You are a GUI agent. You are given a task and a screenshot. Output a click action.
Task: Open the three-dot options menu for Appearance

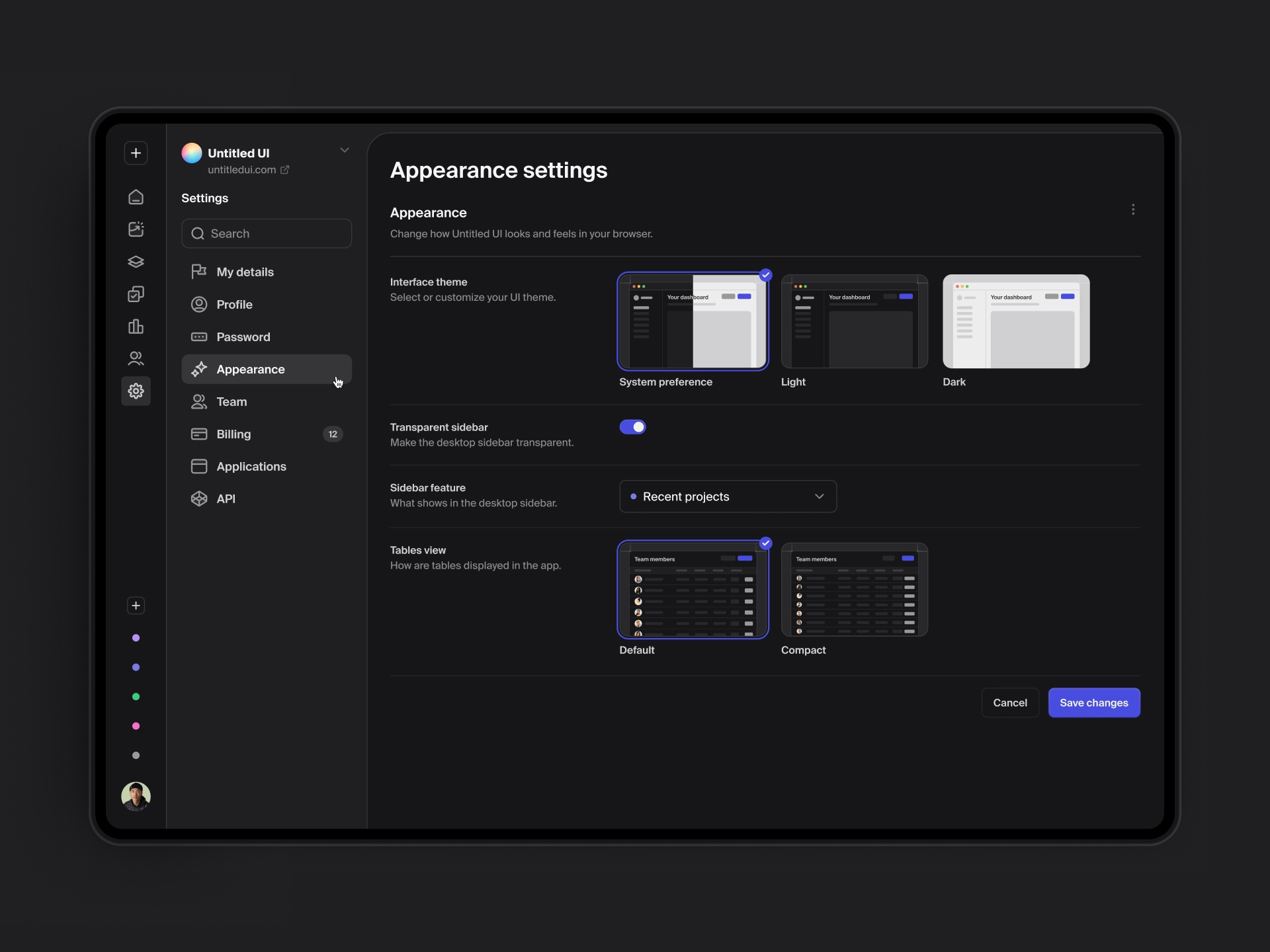pyautogui.click(x=1132, y=210)
